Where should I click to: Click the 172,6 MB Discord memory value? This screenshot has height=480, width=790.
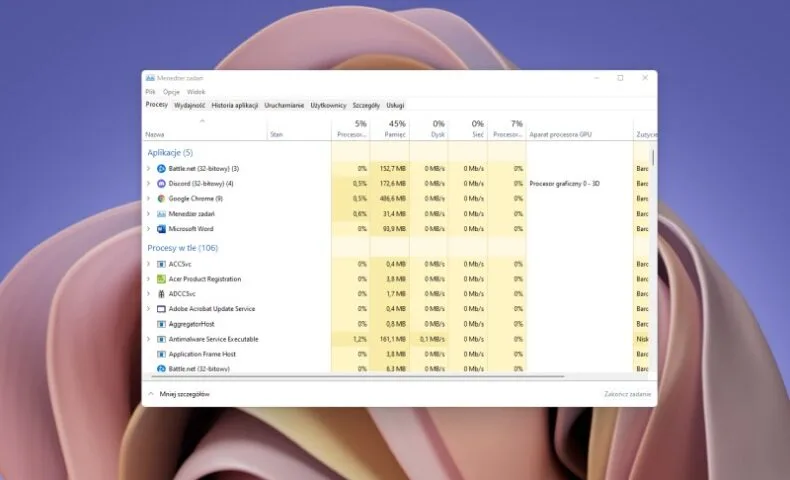point(392,184)
